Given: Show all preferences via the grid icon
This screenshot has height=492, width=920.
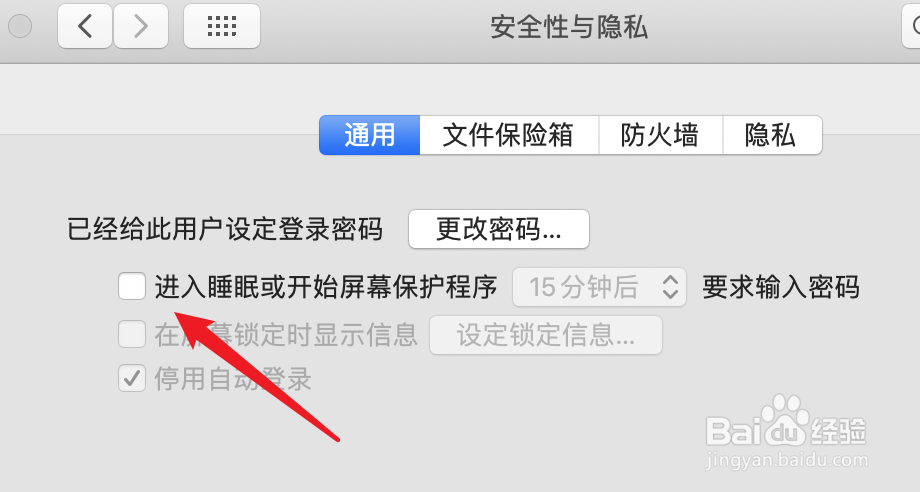Looking at the screenshot, I should tap(222, 26).
